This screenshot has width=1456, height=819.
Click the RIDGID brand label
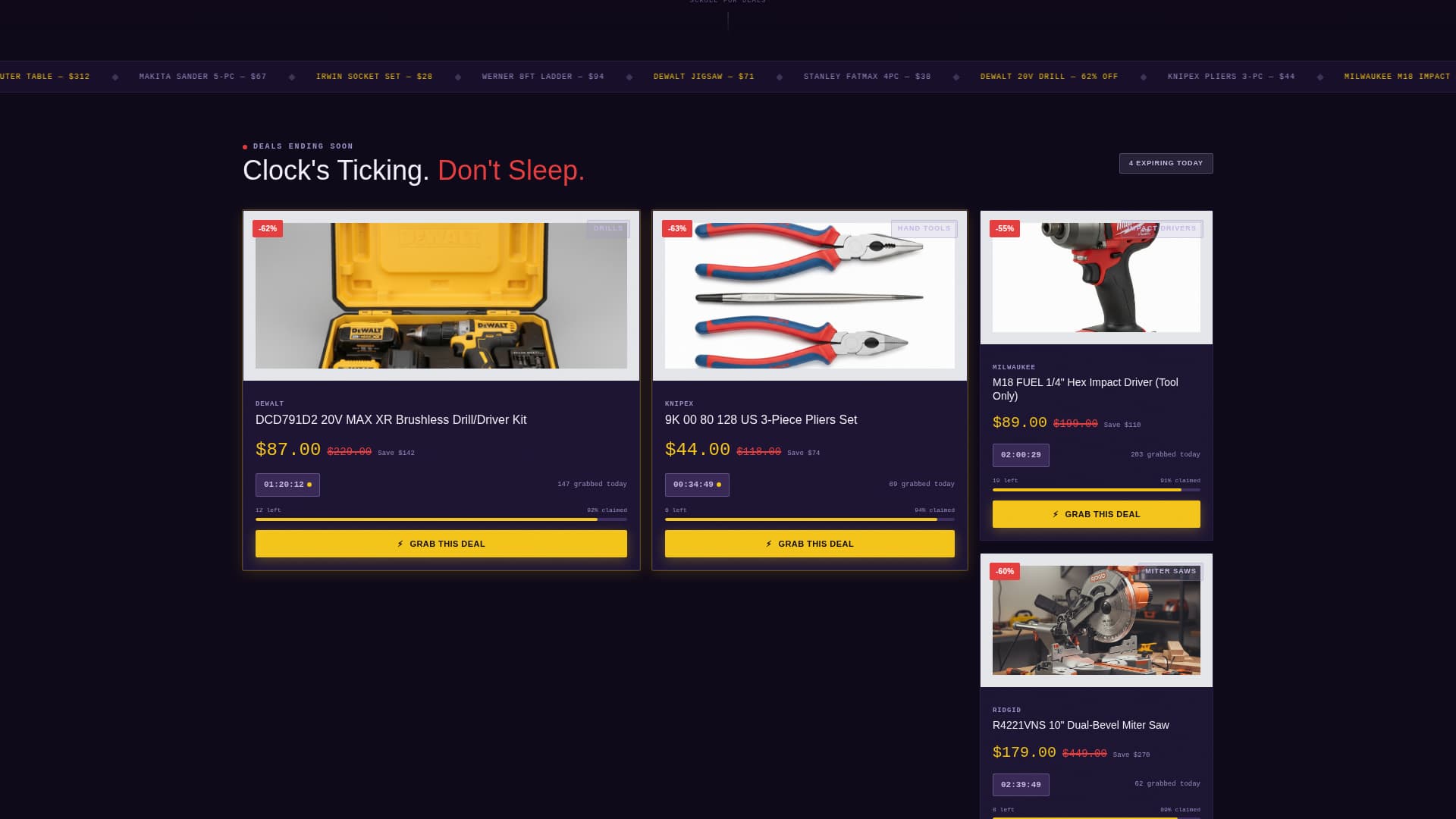(x=1006, y=710)
